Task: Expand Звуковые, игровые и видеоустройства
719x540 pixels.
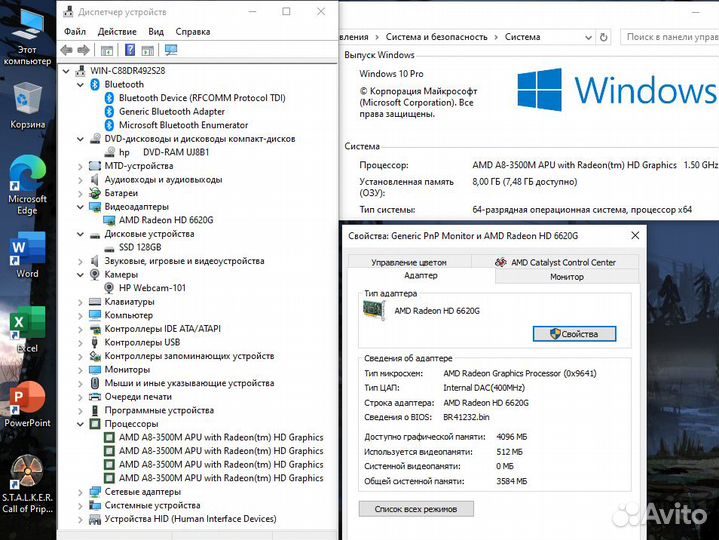Action: pos(80,261)
